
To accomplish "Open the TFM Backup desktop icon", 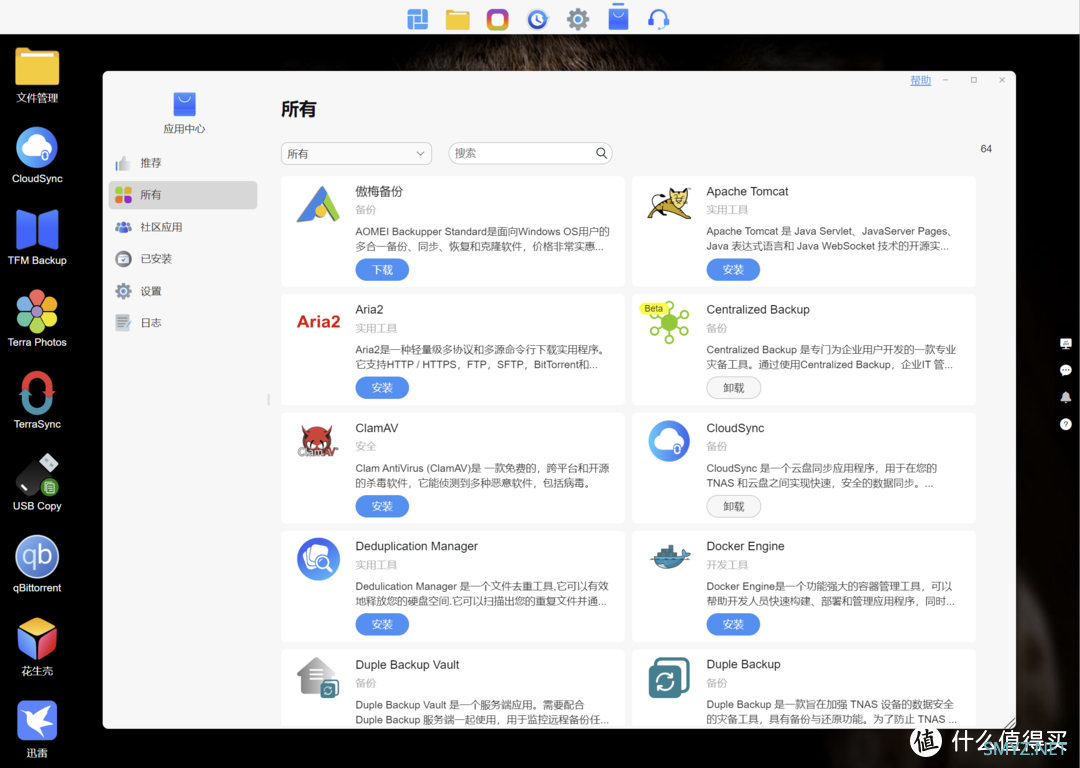I will click(37, 238).
